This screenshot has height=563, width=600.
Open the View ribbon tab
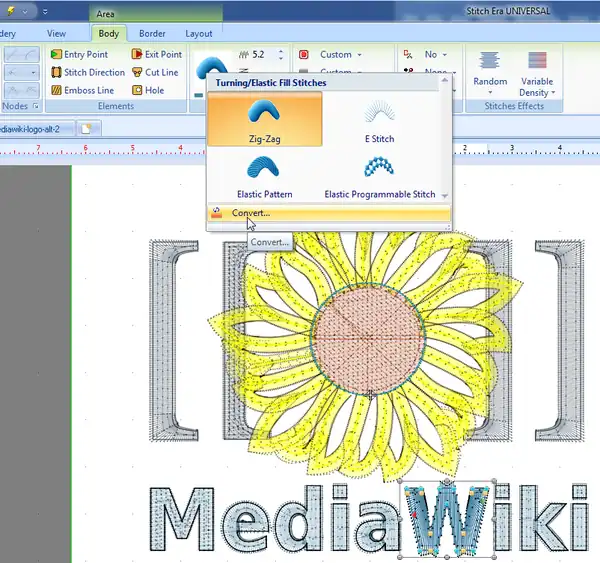(57, 34)
